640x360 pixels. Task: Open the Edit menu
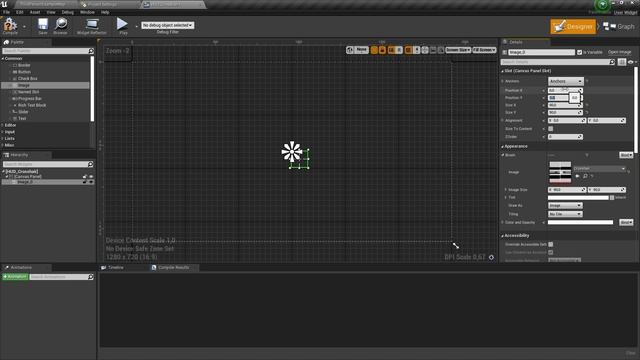pos(20,12)
